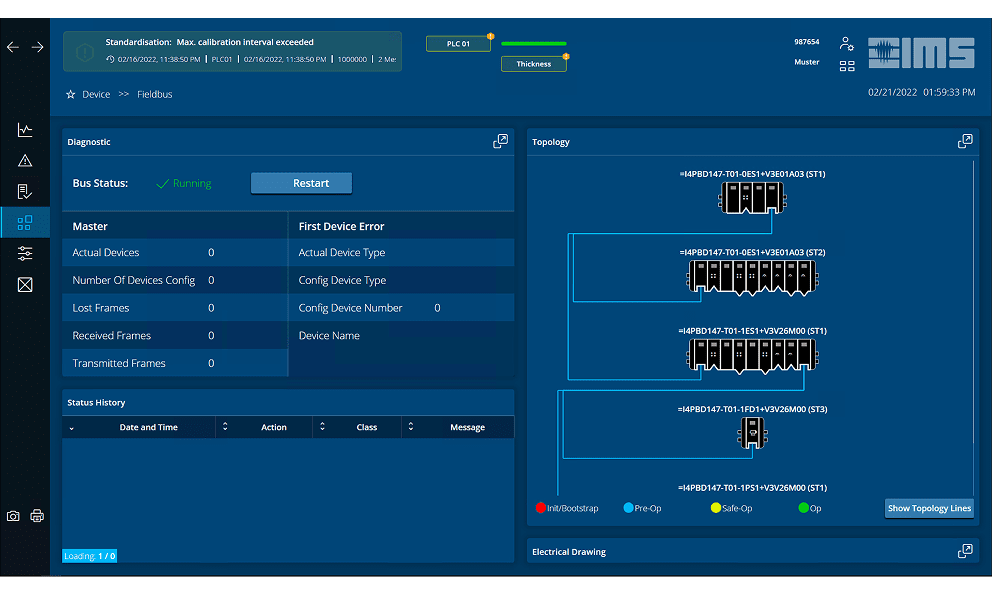The width and height of the screenshot is (992, 595).
Task: Open the alarms warning triangle icon
Action: [x=25, y=161]
